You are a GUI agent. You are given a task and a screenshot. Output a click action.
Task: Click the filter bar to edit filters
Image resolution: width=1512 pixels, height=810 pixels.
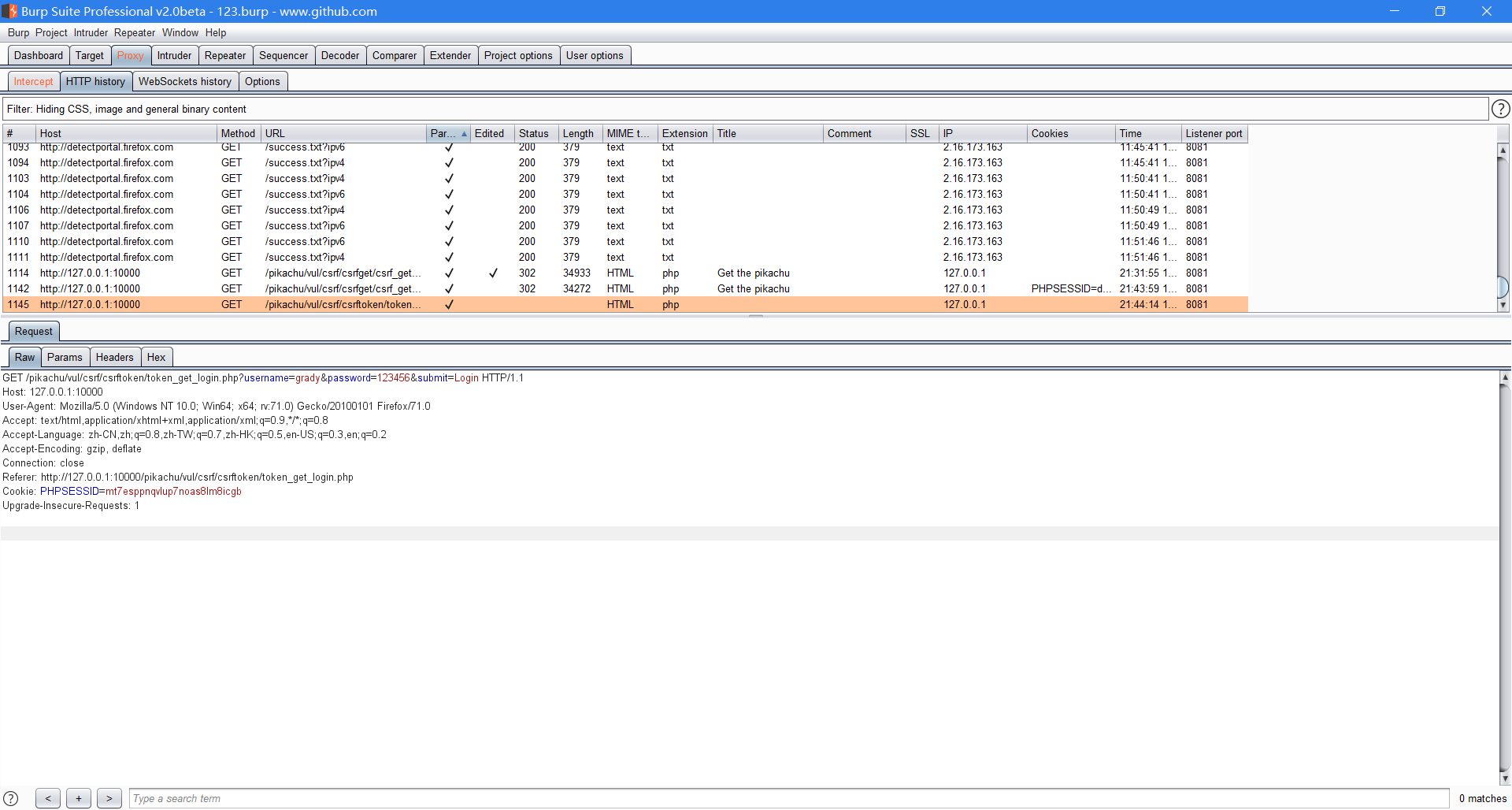745,109
